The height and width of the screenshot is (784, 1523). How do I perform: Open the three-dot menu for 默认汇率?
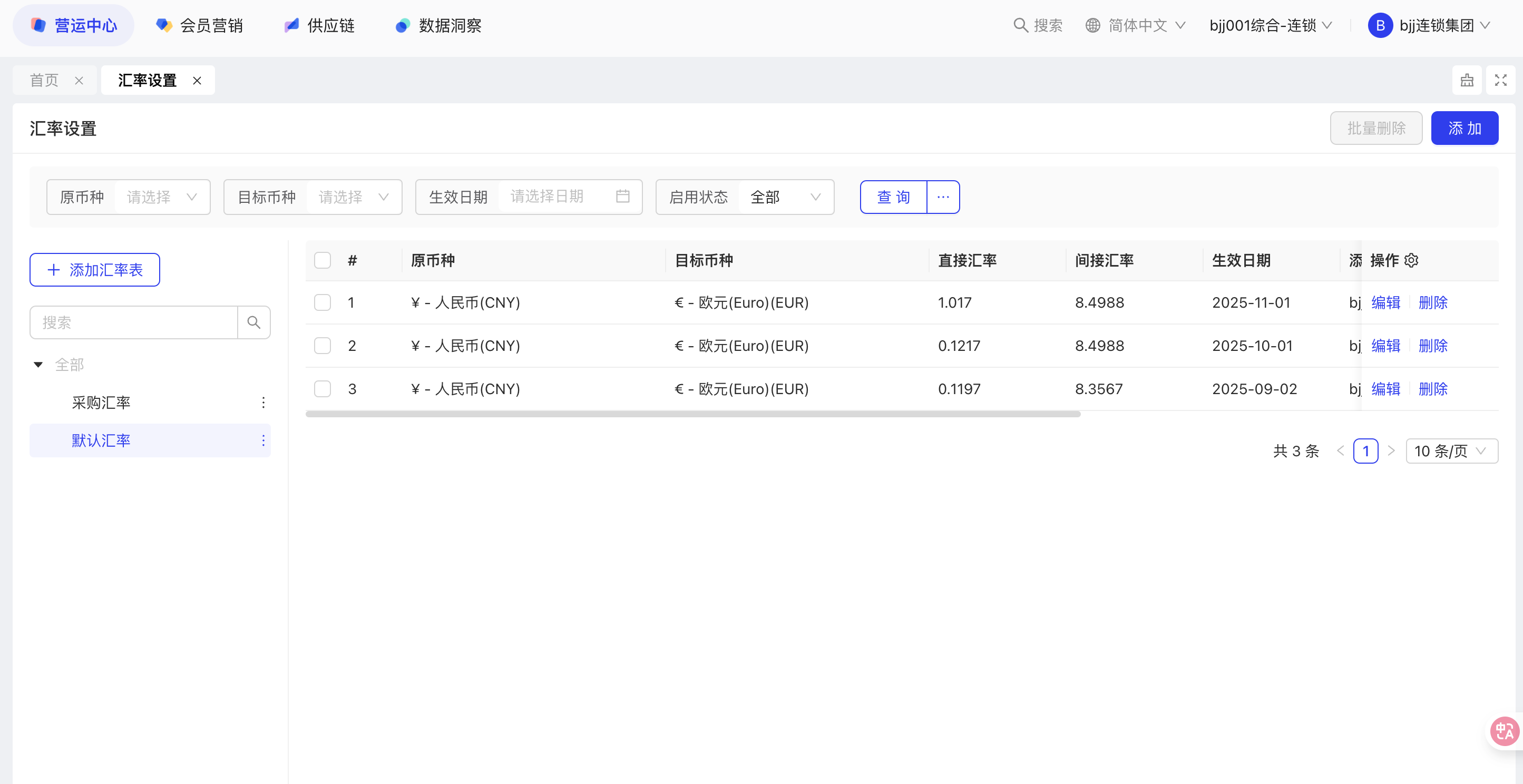click(x=263, y=440)
